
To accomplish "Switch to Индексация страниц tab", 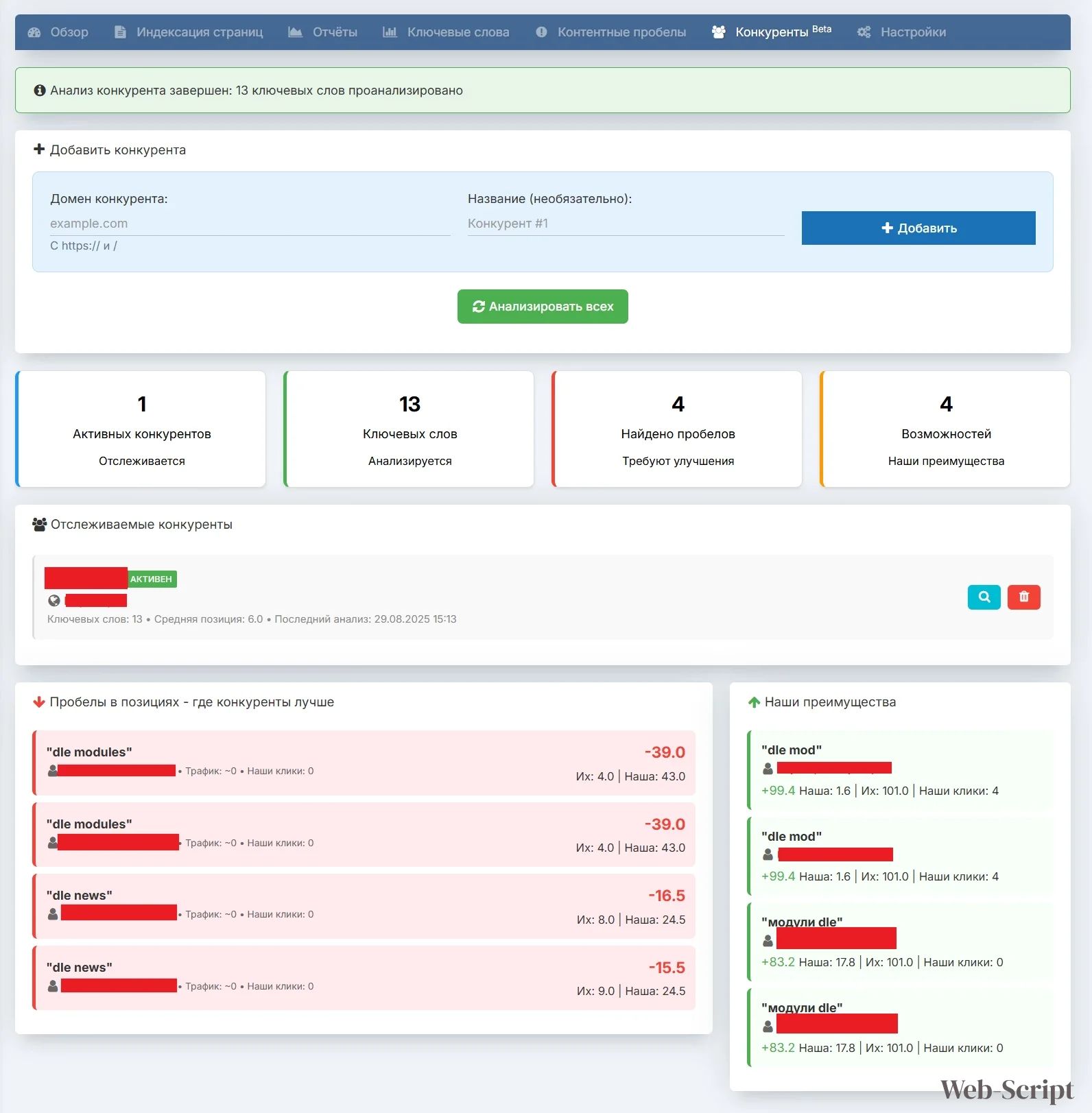I will pyautogui.click(x=189, y=32).
